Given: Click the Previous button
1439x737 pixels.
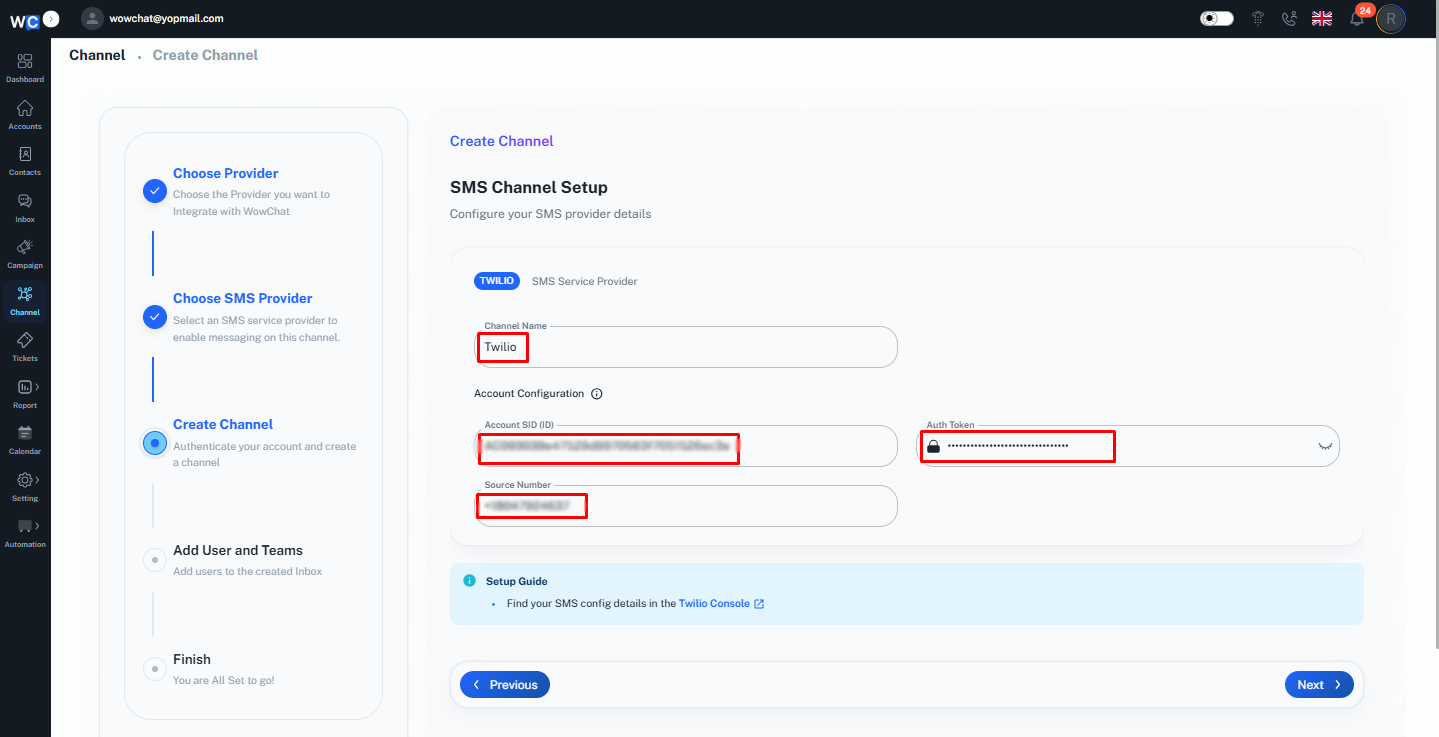Looking at the screenshot, I should click(505, 685).
